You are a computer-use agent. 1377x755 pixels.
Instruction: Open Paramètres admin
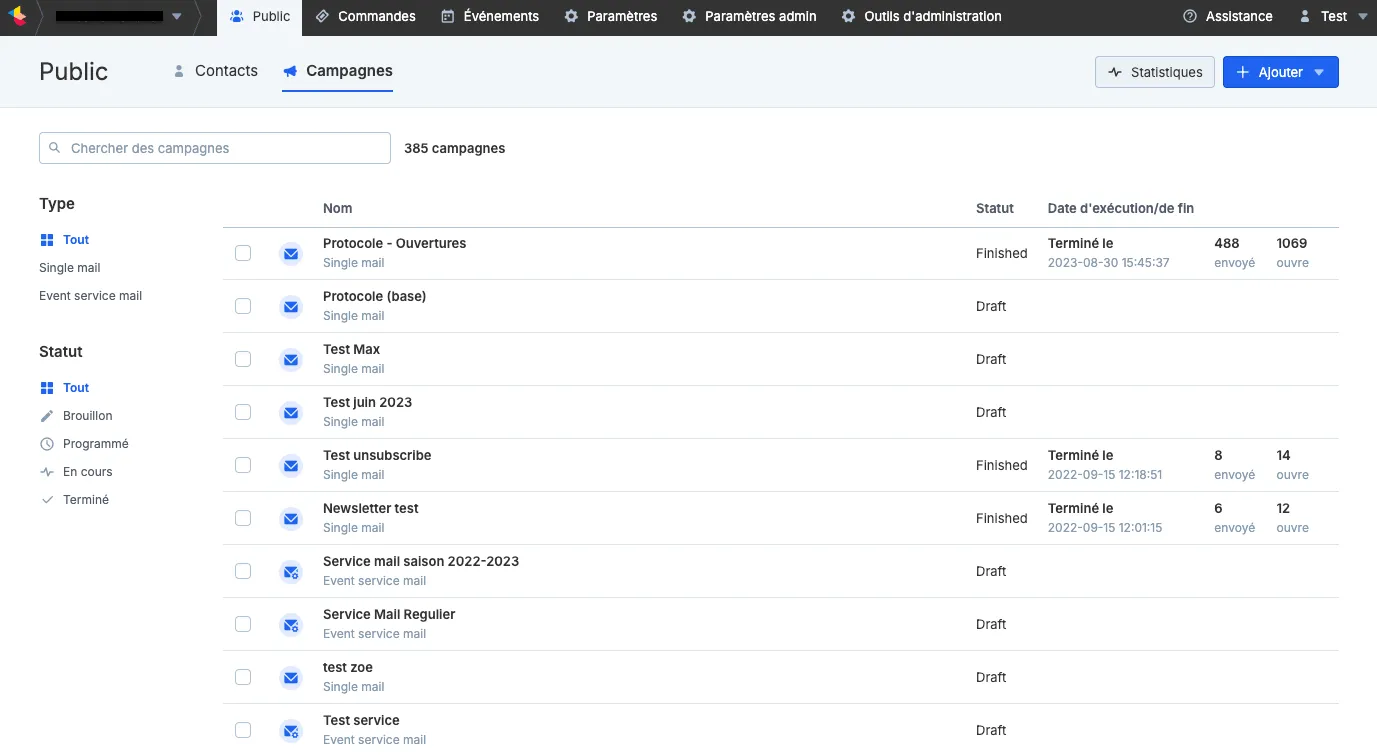click(x=749, y=16)
